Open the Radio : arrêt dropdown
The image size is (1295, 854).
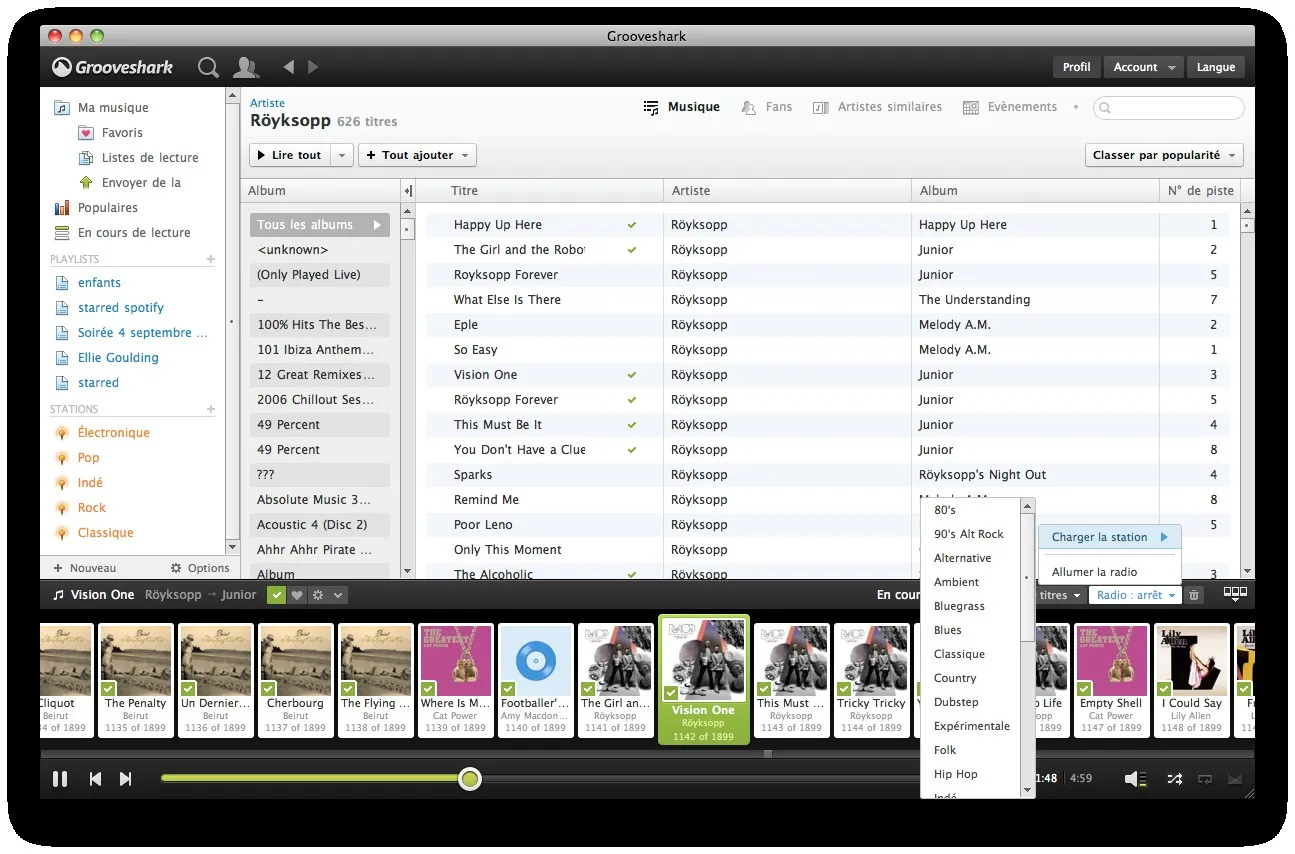tap(1135, 595)
